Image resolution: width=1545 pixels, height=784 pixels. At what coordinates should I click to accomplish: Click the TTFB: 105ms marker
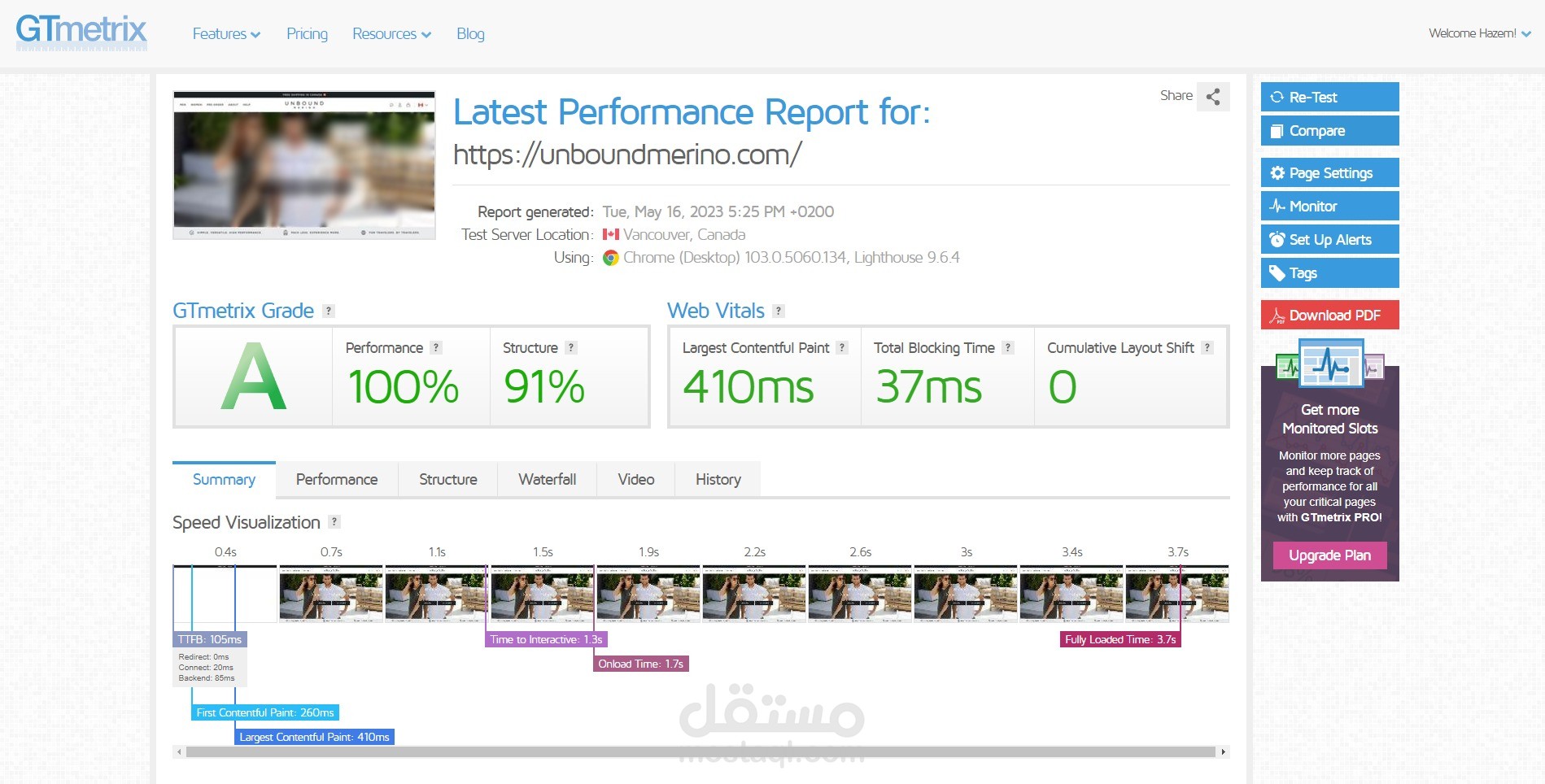tap(210, 639)
